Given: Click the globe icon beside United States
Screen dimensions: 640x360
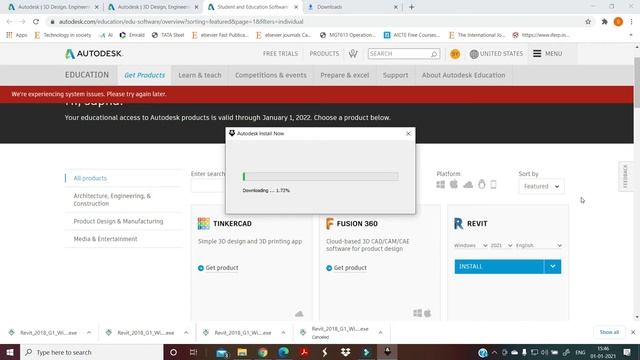Looking at the screenshot, I should coord(473,54).
